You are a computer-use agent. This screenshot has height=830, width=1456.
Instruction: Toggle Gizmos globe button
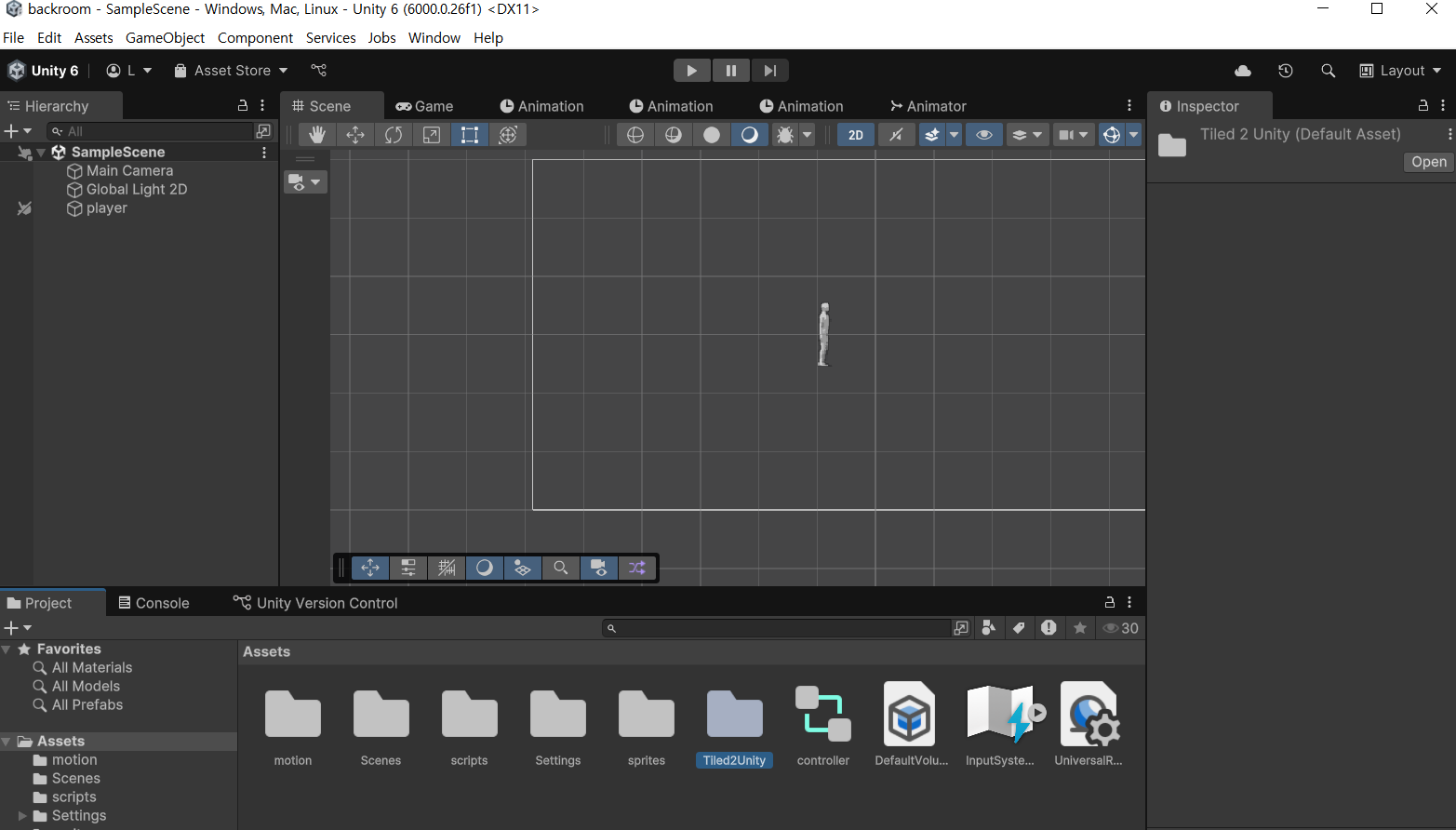1112,135
